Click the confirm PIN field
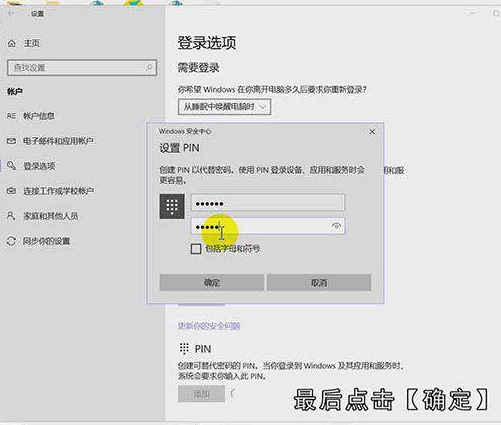The image size is (501, 425). pyautogui.click(x=268, y=226)
